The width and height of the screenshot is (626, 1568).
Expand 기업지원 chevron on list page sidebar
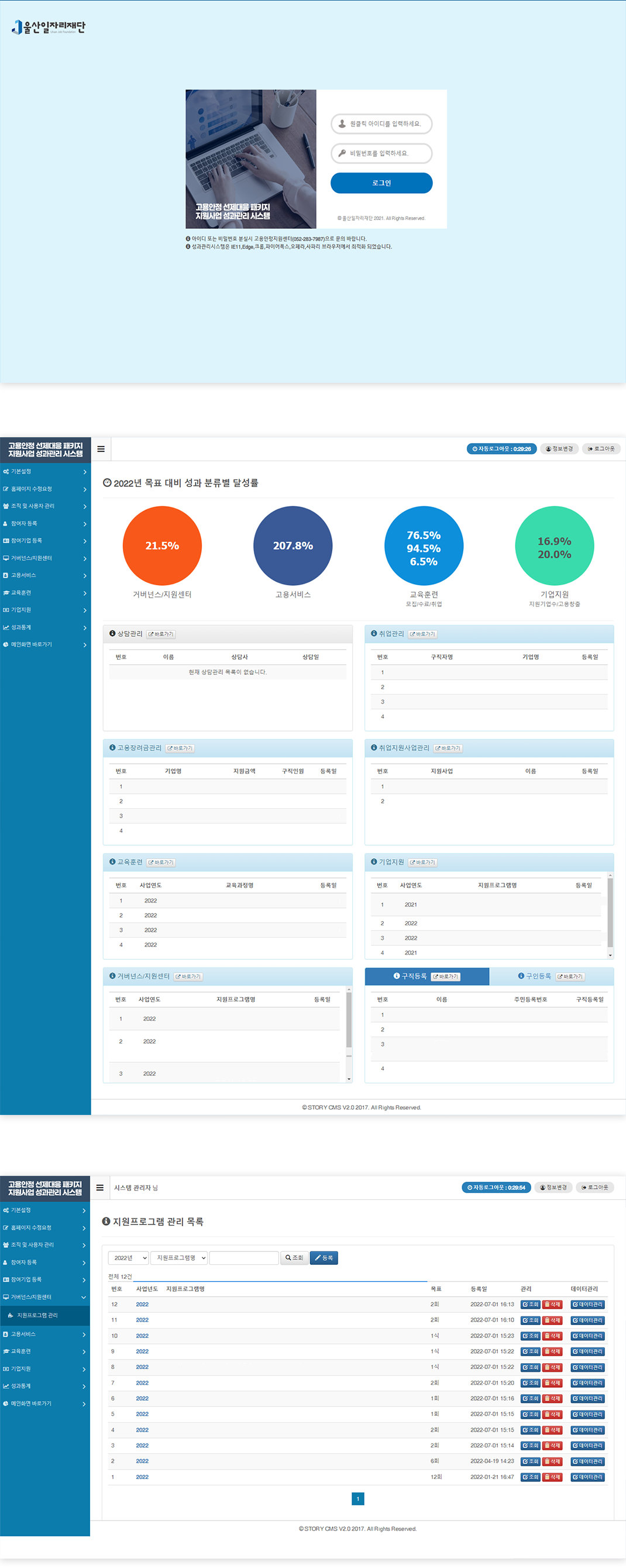coord(84,1369)
